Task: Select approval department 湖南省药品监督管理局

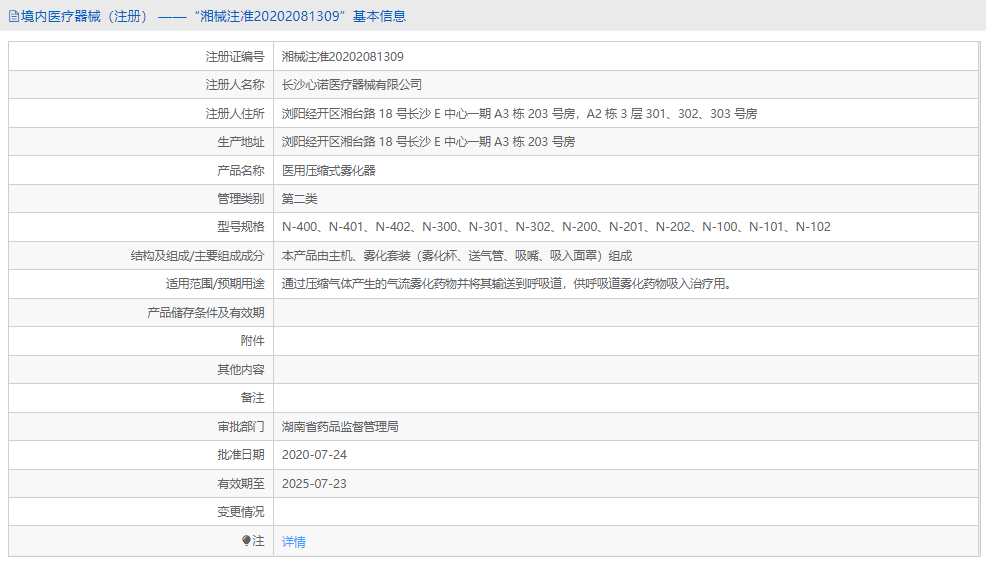Action: (340, 427)
